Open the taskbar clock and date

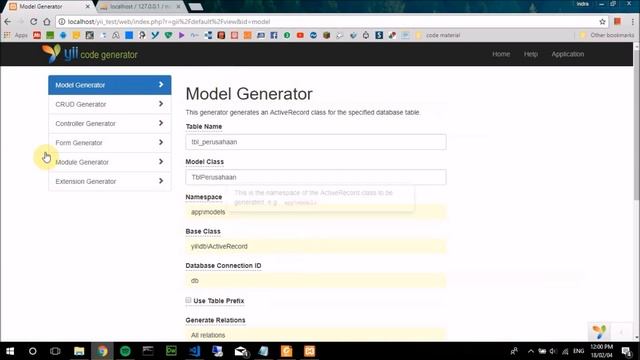[x=602, y=351]
